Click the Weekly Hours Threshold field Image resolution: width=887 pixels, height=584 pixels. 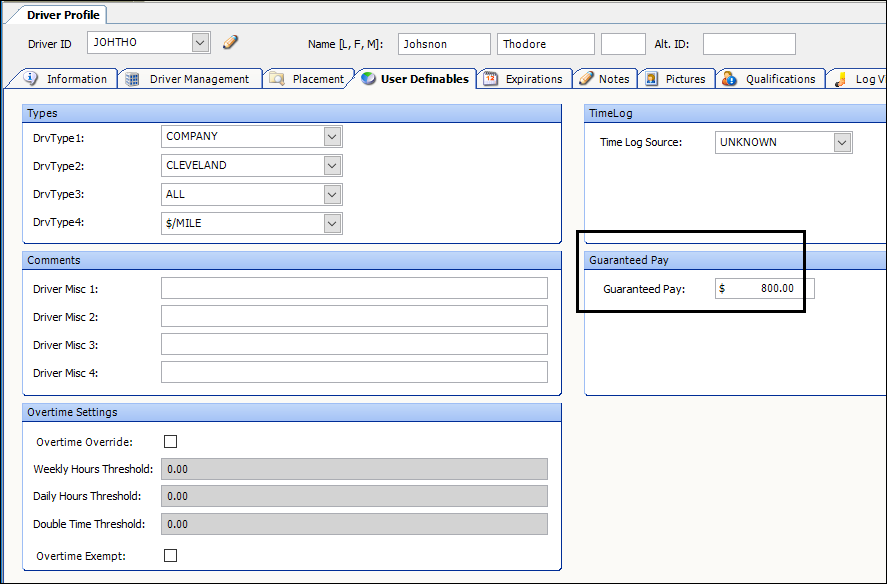[354, 469]
